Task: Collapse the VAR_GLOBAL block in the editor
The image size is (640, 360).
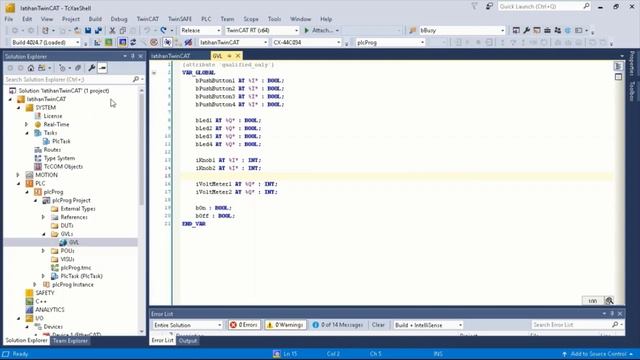Action: pyautogui.click(x=154, y=73)
